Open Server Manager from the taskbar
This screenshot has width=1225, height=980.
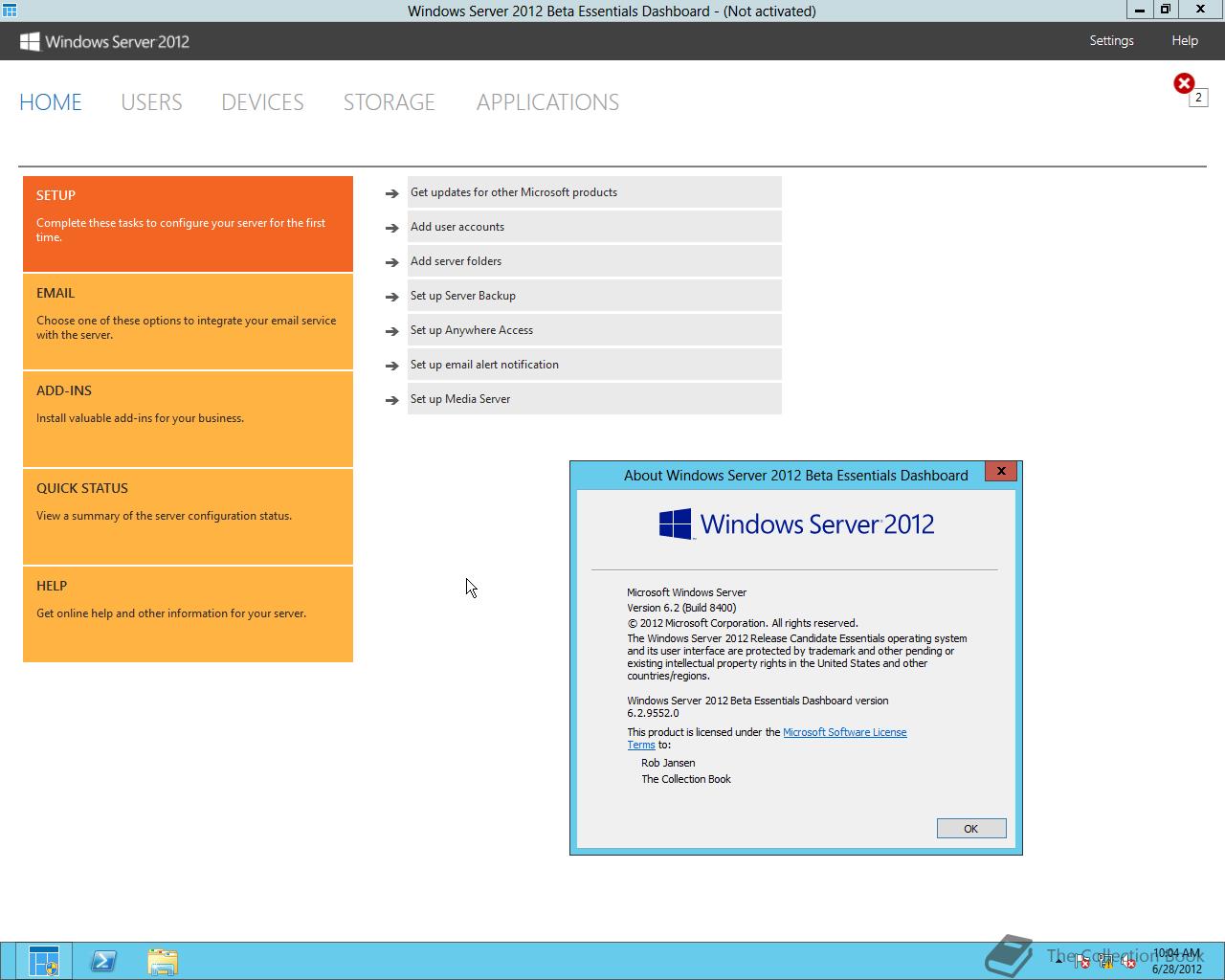[43, 961]
